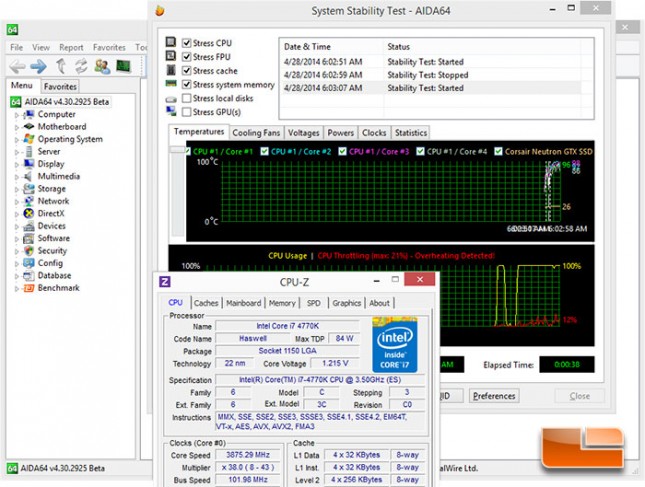Open the users icon in AIDA64 toolbar
The width and height of the screenshot is (645, 487).
tap(102, 66)
